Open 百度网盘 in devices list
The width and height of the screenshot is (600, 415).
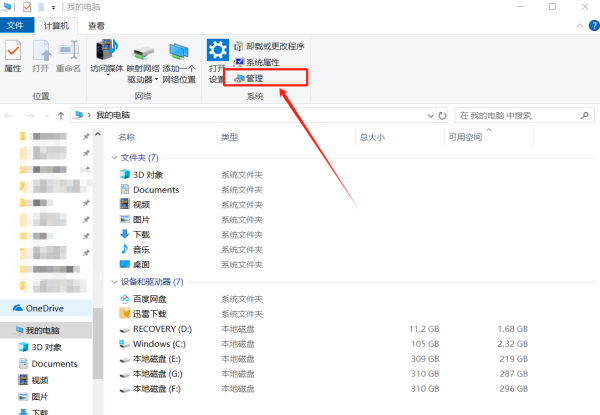(149, 299)
